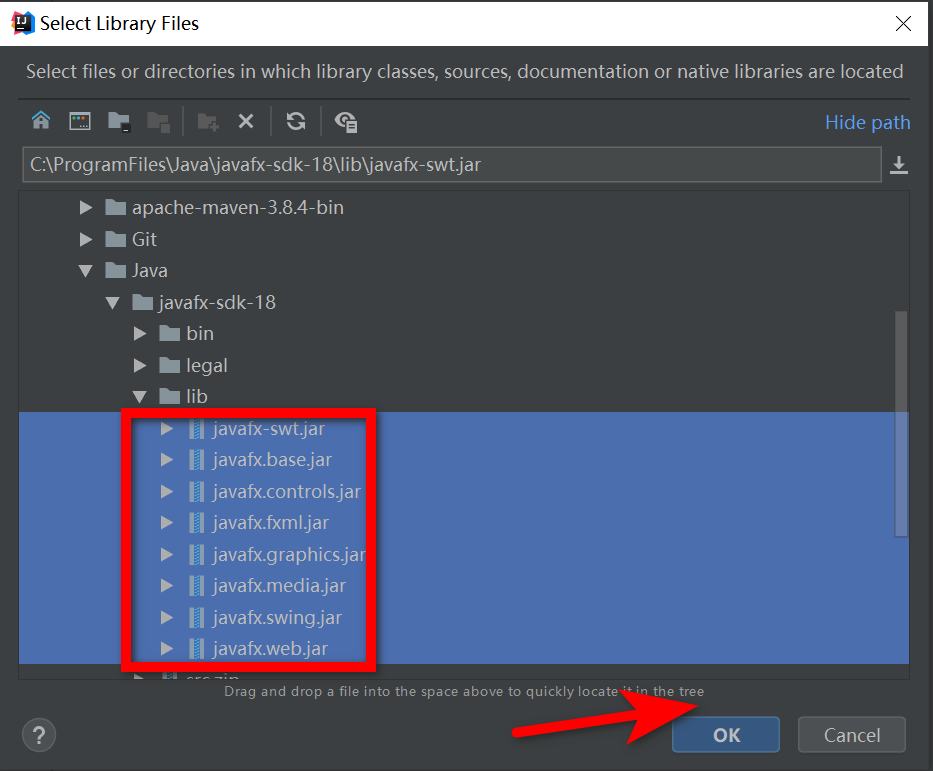
Task: Click the javafx.fxml.jar archive icon
Action: (196, 523)
